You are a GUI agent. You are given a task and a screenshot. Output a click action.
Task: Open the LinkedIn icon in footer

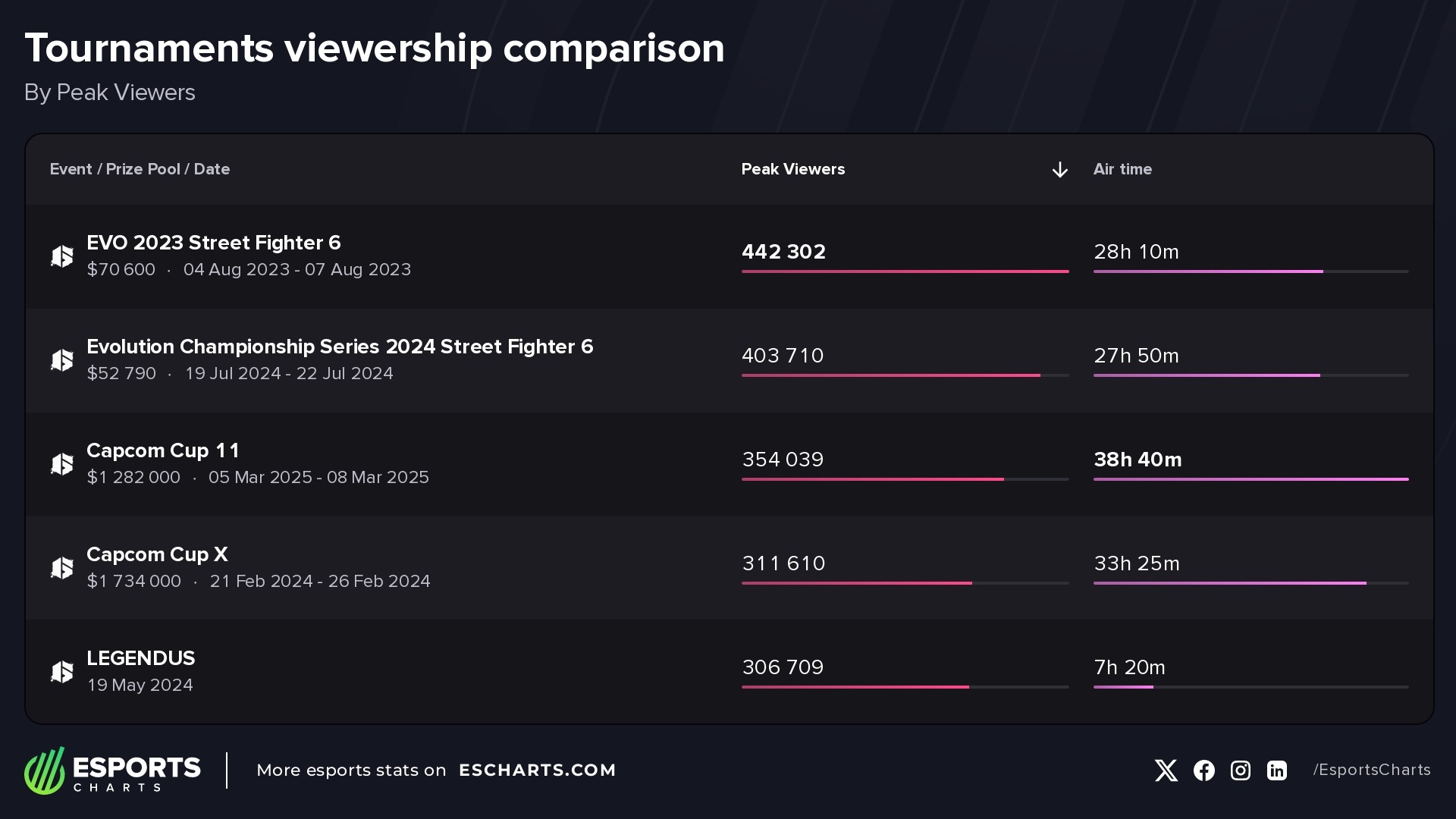pyautogui.click(x=1277, y=770)
